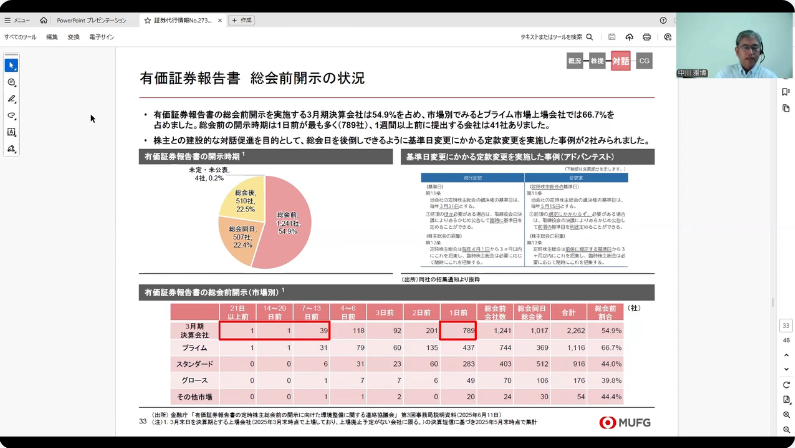Click the speaker video thumbnail
The height and width of the screenshot is (448, 795).
pos(735,45)
